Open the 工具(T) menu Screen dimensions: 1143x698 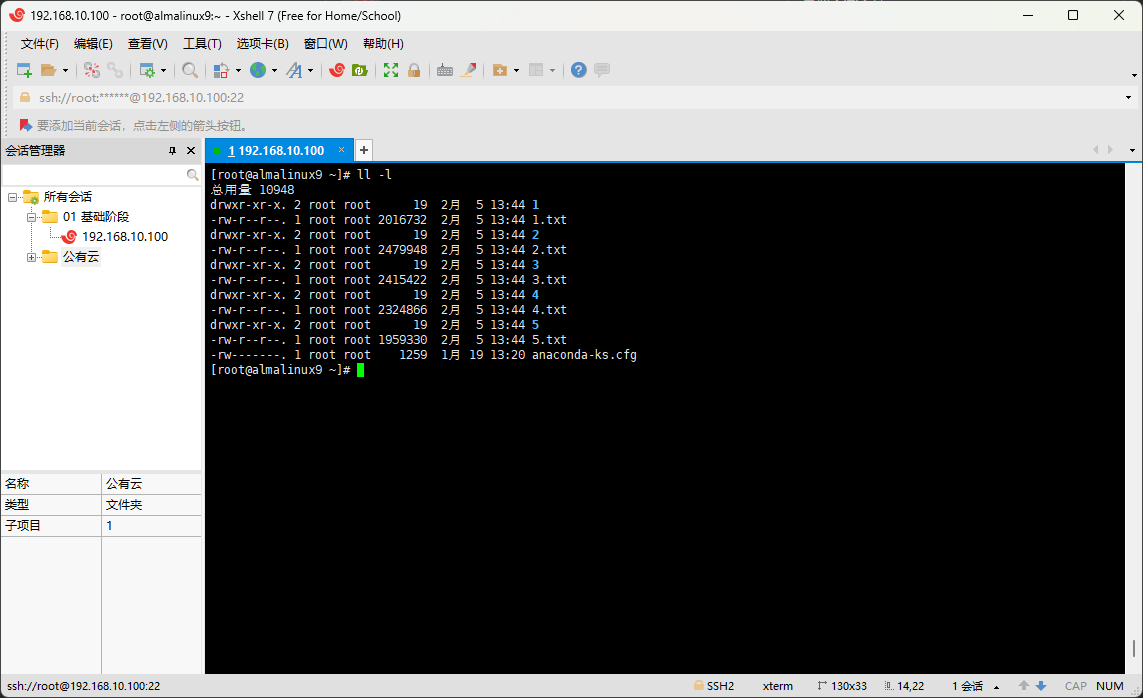(202, 44)
